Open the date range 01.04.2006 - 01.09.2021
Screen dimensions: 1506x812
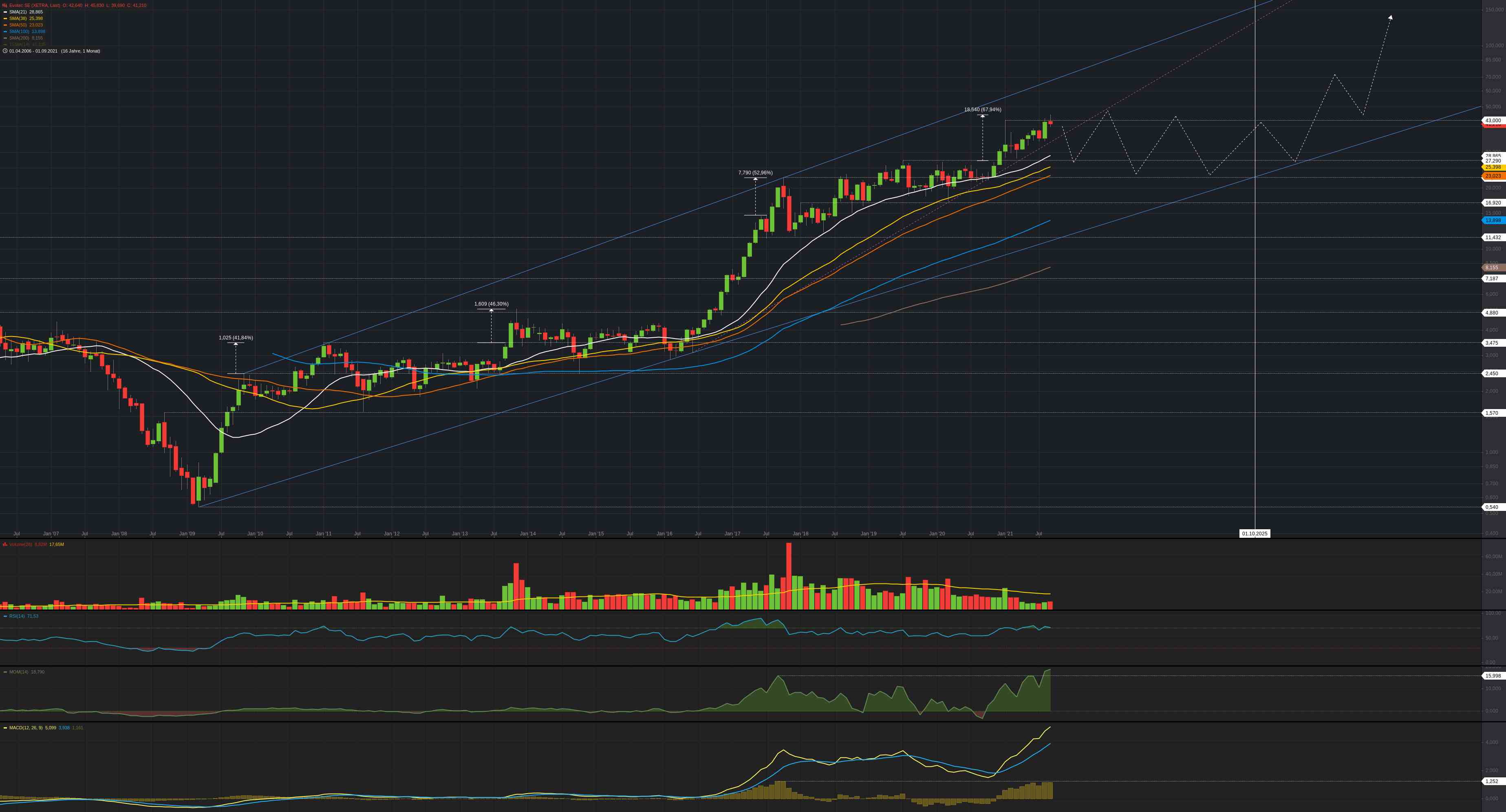33,51
